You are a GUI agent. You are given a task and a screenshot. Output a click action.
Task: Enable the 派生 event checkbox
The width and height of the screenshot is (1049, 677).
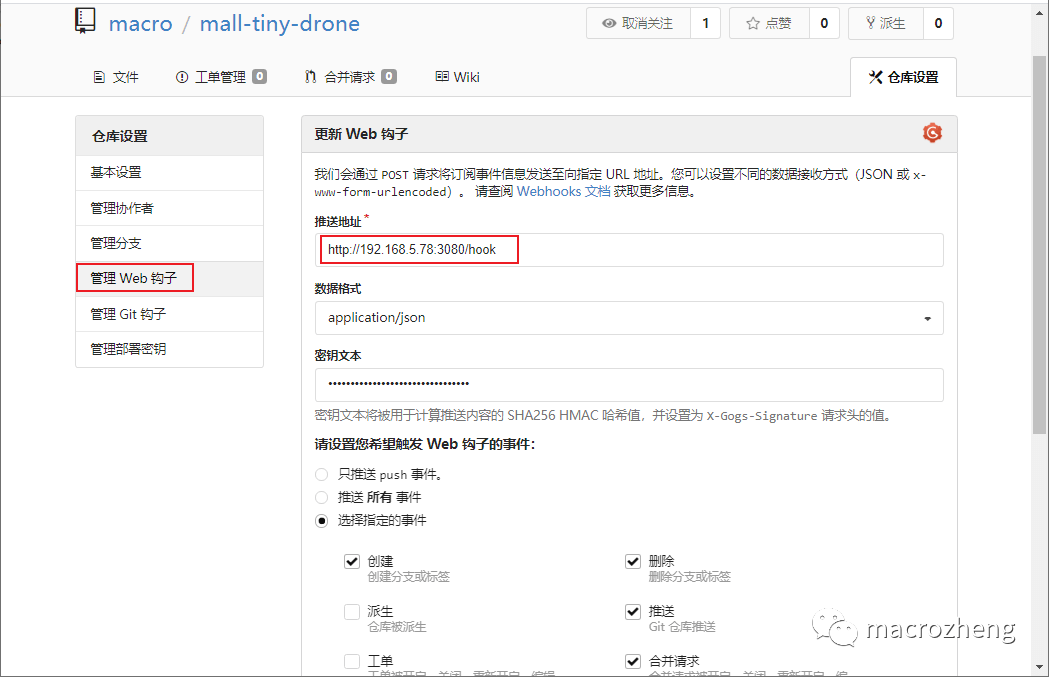[x=352, y=611]
